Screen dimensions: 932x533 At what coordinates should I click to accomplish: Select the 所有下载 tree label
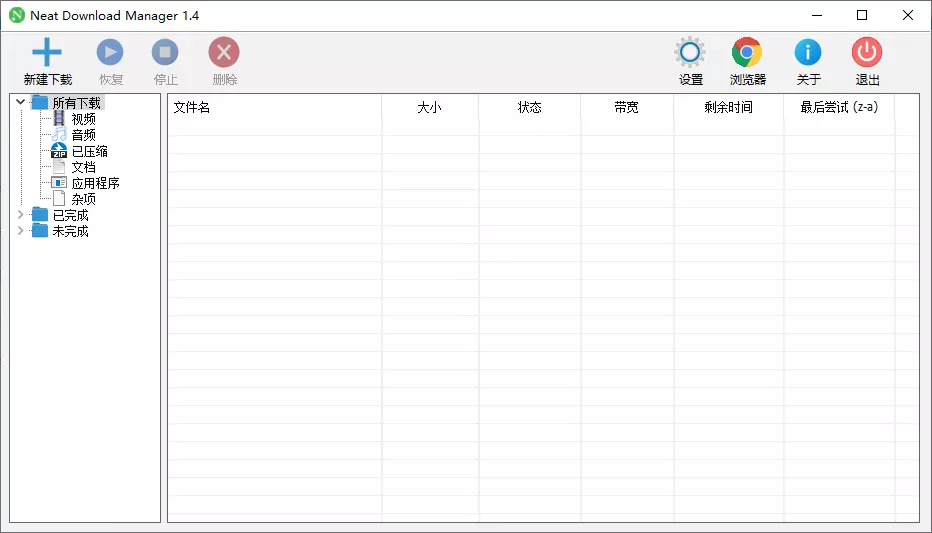click(x=77, y=103)
